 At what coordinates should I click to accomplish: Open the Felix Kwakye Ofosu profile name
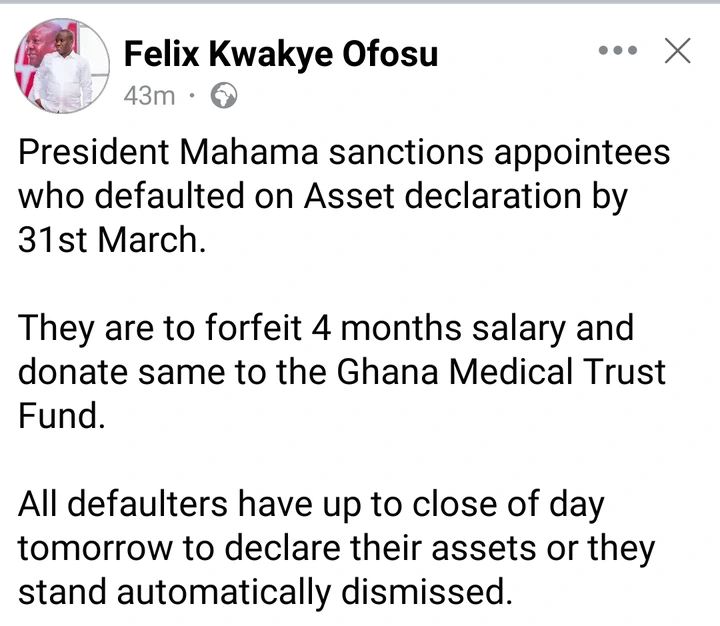tap(281, 55)
